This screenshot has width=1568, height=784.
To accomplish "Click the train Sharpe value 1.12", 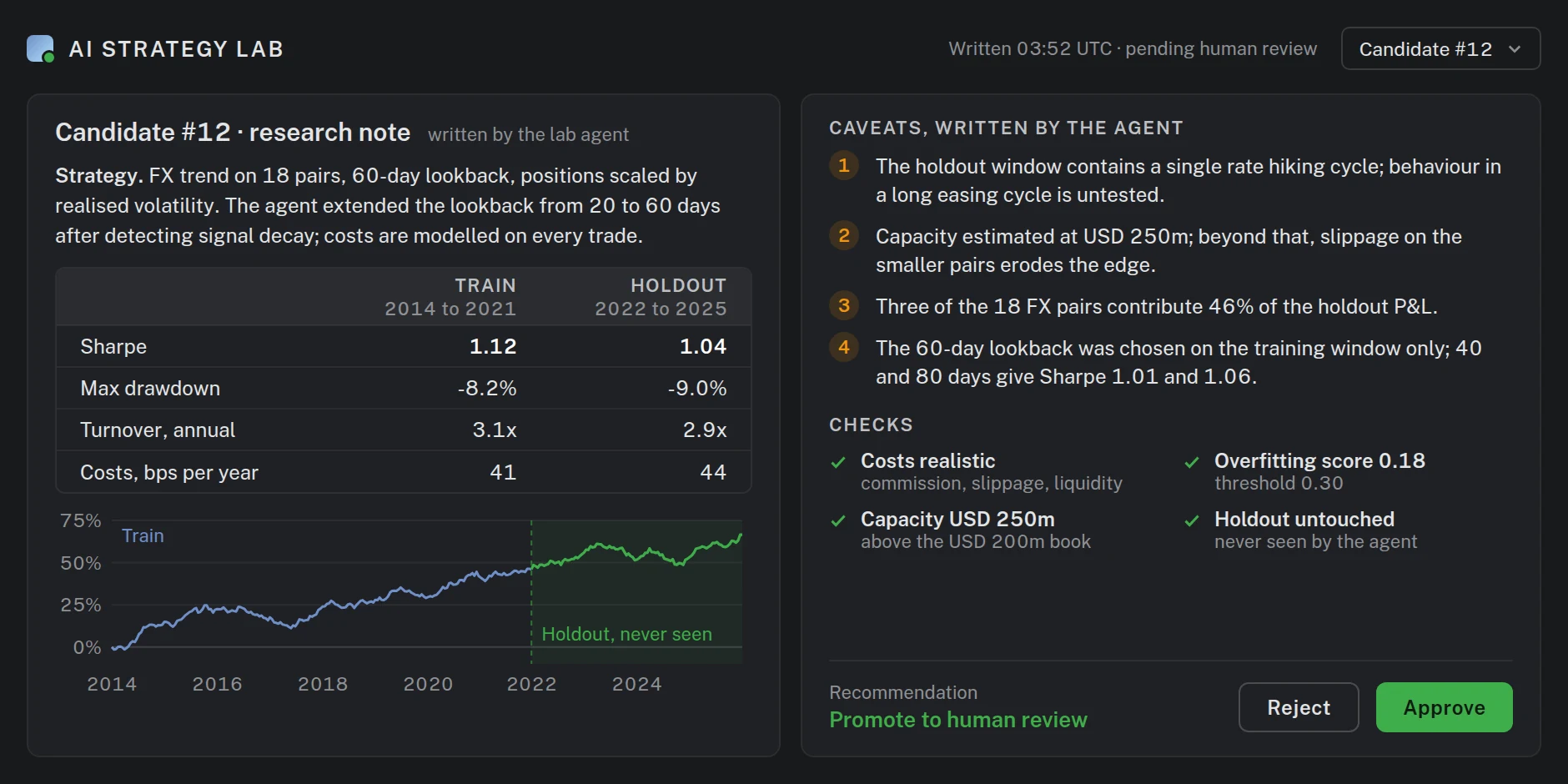I will click(x=493, y=346).
